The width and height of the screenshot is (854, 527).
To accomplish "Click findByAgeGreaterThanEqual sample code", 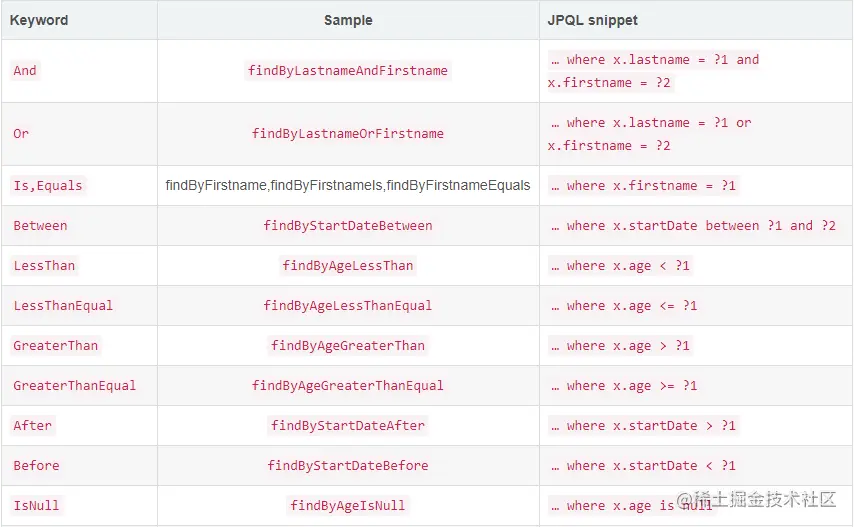I will coord(348,386).
